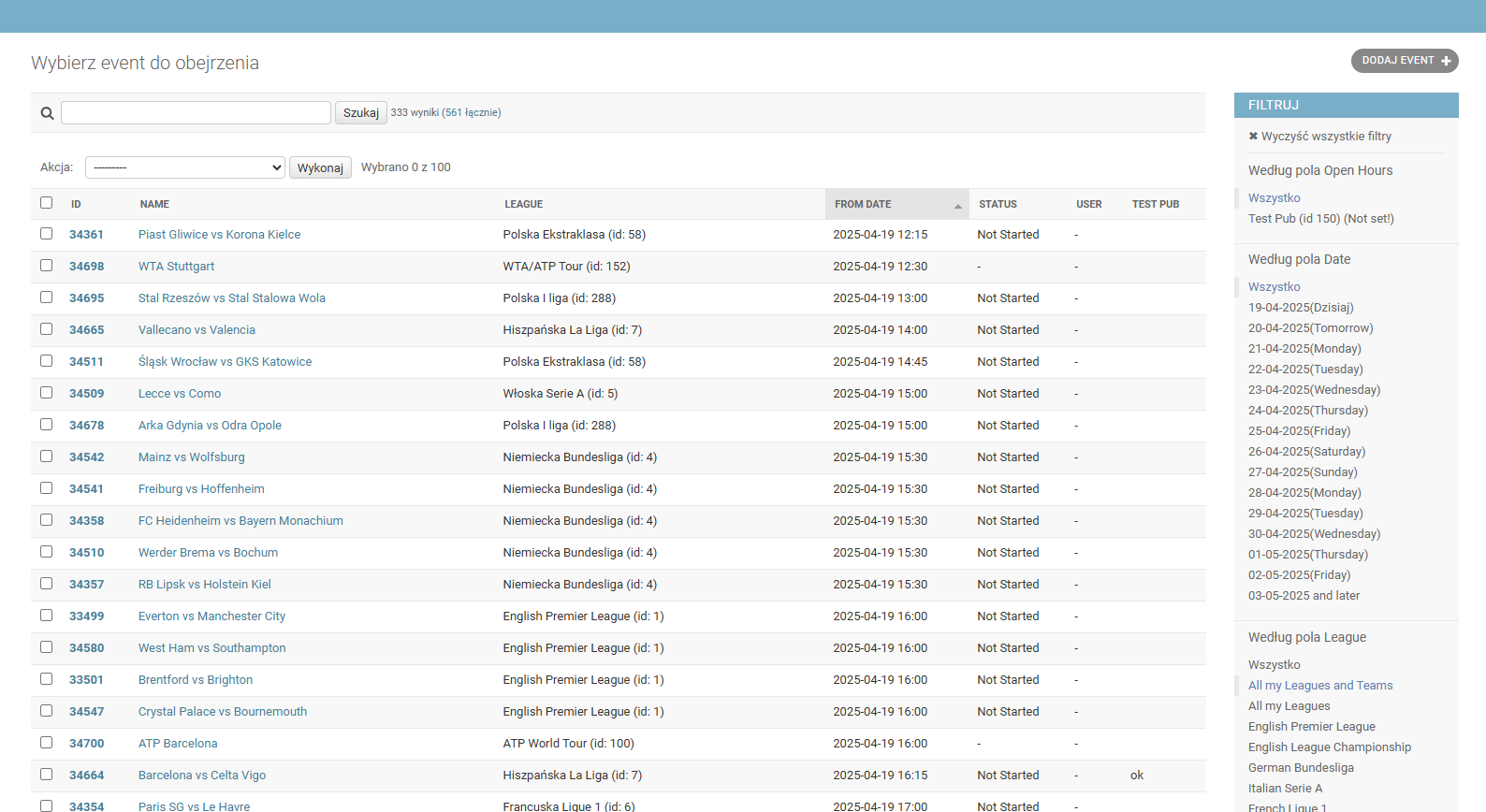The image size is (1486, 812).
Task: Filter by Test Pub (id 150)
Action: 1320,219
